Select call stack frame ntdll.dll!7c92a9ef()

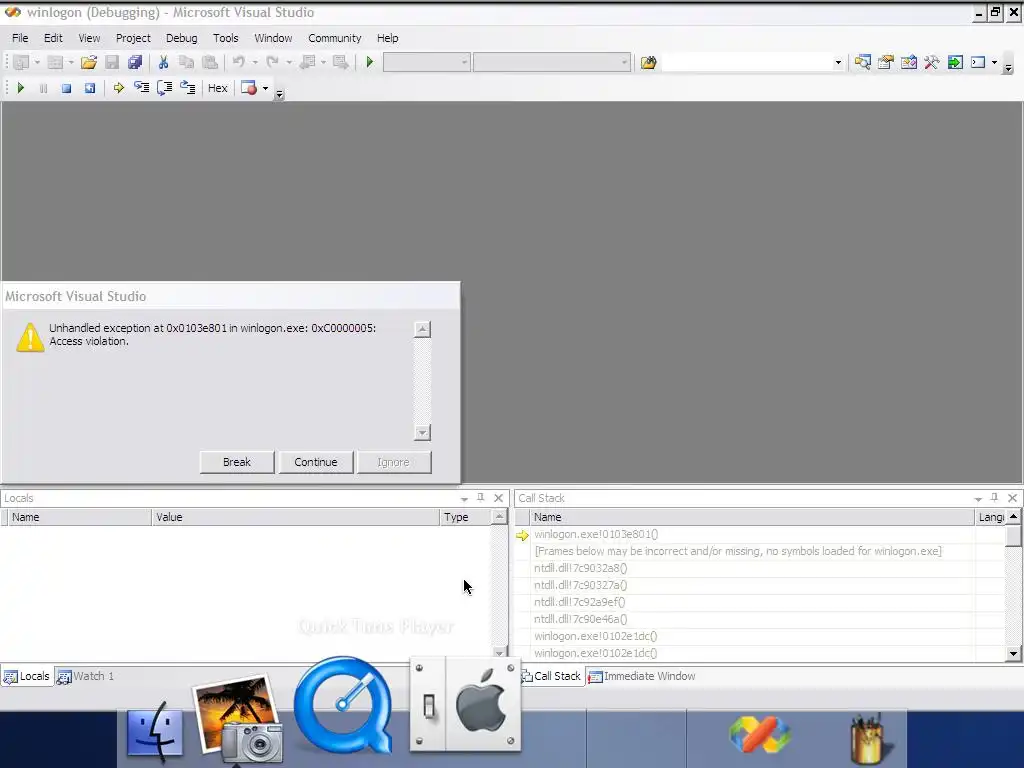coord(579,602)
